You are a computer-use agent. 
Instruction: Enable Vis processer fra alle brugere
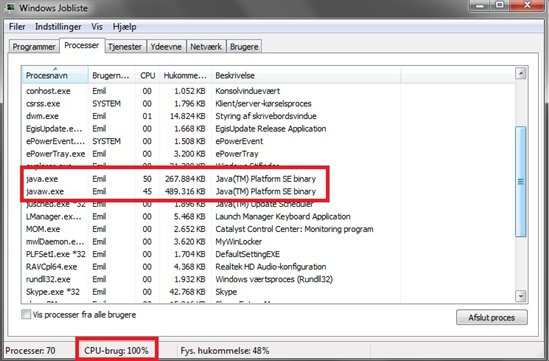coord(26,314)
